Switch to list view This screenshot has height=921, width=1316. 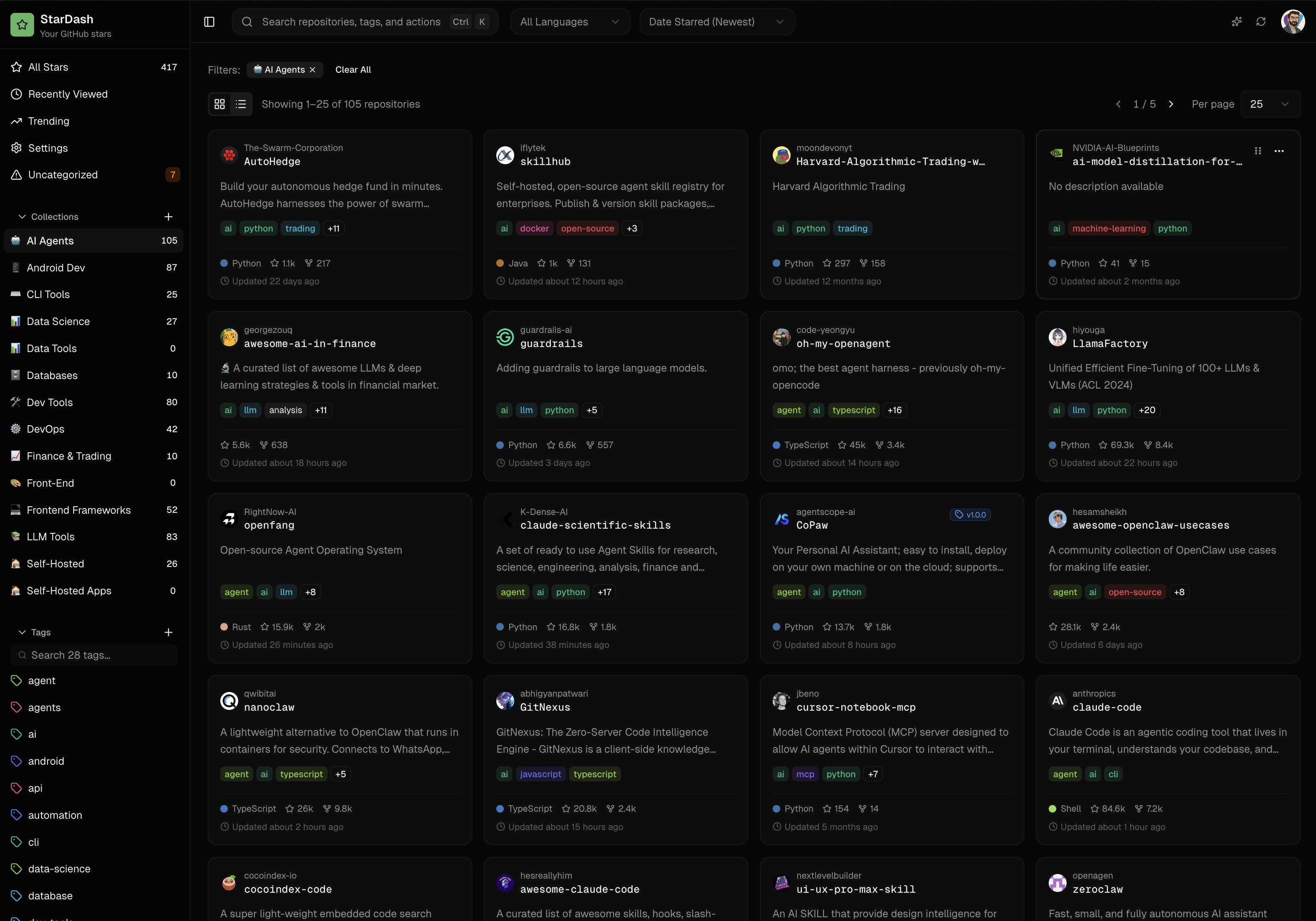coord(241,104)
